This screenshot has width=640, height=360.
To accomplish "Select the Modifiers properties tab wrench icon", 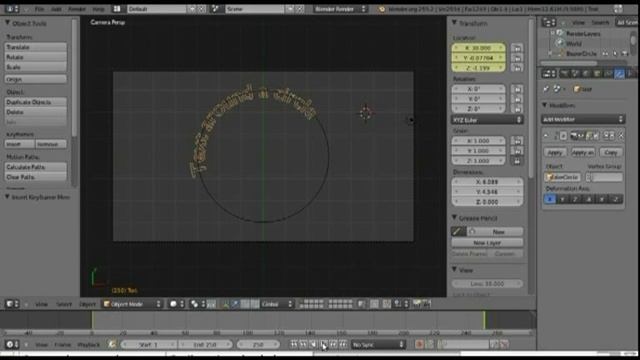I will [619, 73].
